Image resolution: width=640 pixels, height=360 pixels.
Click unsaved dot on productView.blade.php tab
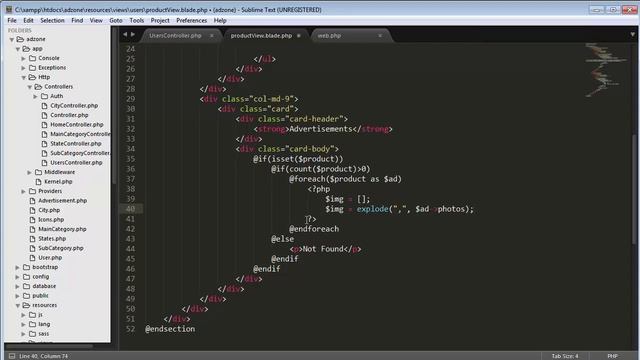tap(299, 36)
